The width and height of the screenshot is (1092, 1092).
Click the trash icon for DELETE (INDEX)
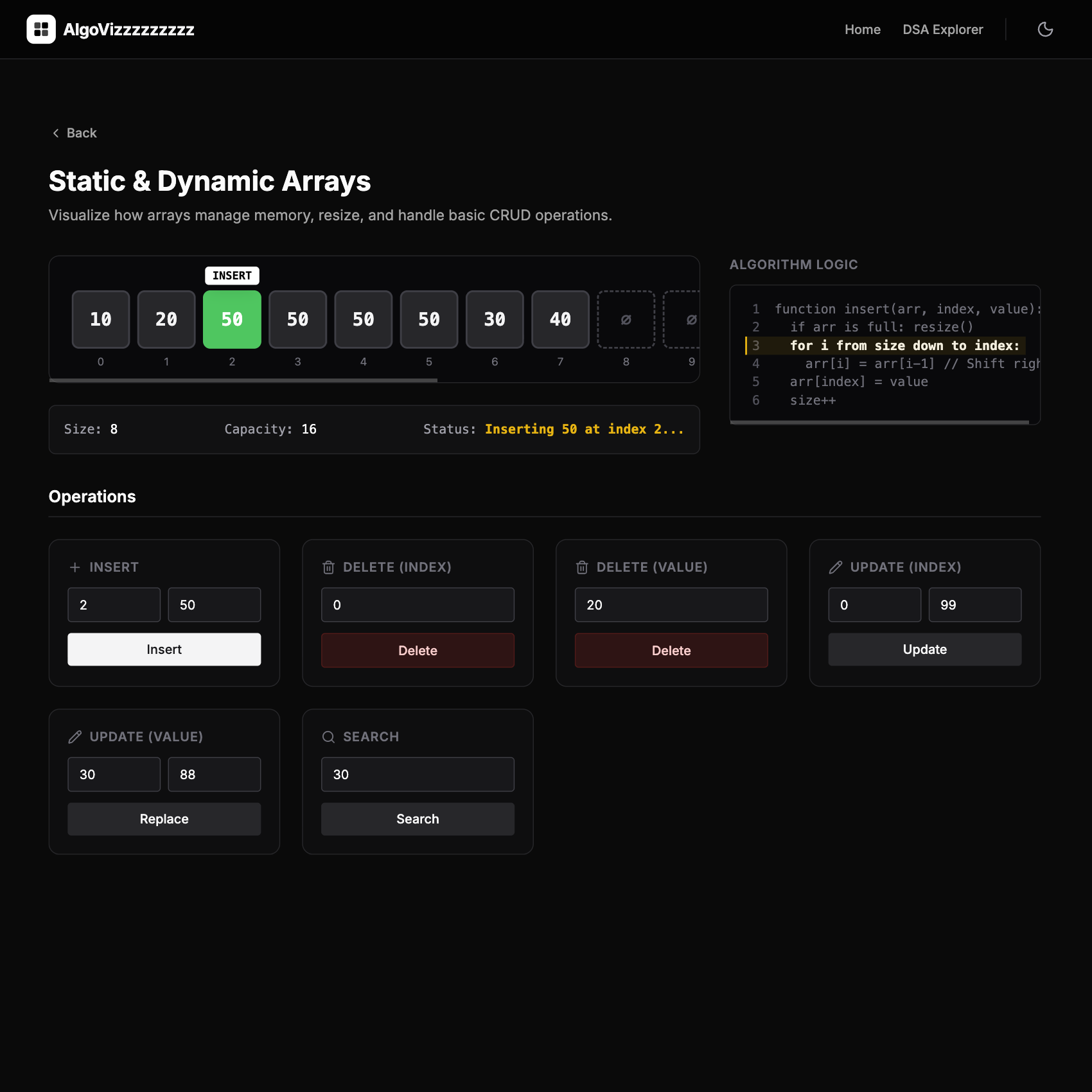click(x=328, y=567)
